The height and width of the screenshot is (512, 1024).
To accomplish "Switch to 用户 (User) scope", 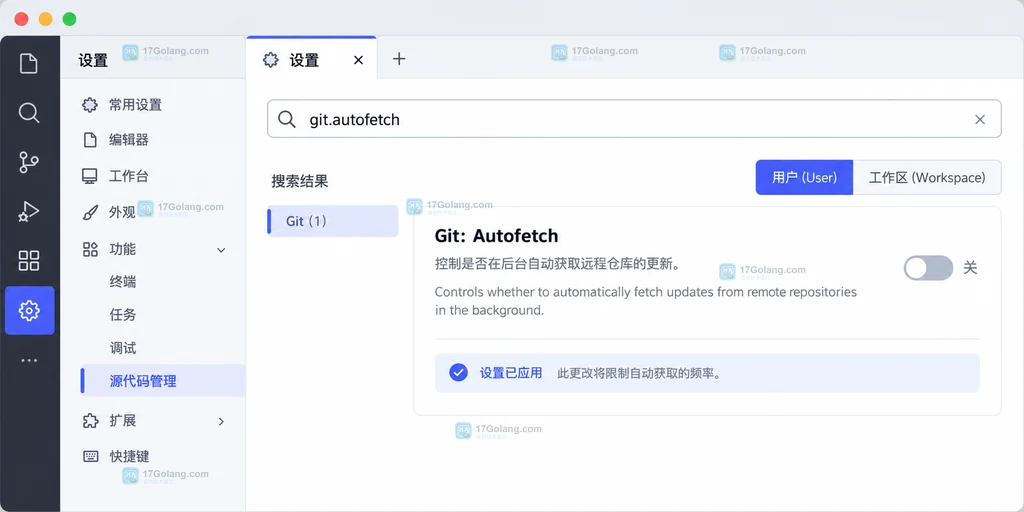I will [804, 178].
